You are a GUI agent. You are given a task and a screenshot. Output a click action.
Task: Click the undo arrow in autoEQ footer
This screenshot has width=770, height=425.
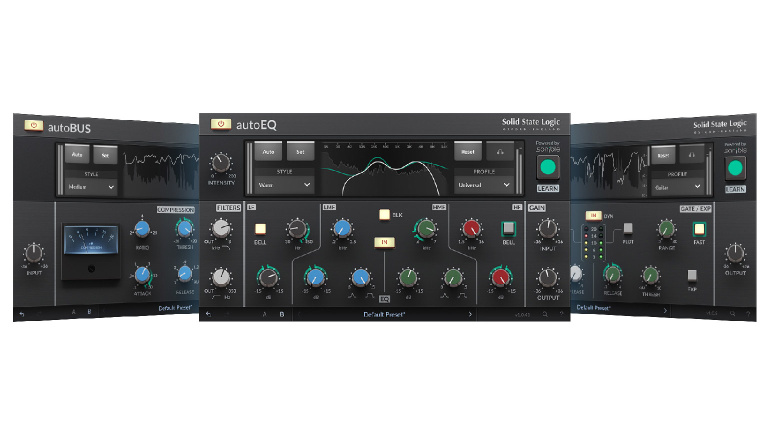pos(209,314)
